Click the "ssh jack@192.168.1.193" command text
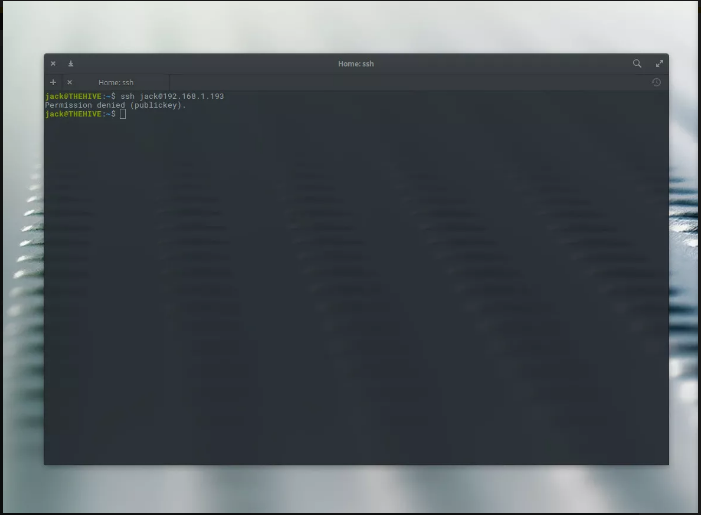Viewport: 701px width, 515px height. click(172, 96)
